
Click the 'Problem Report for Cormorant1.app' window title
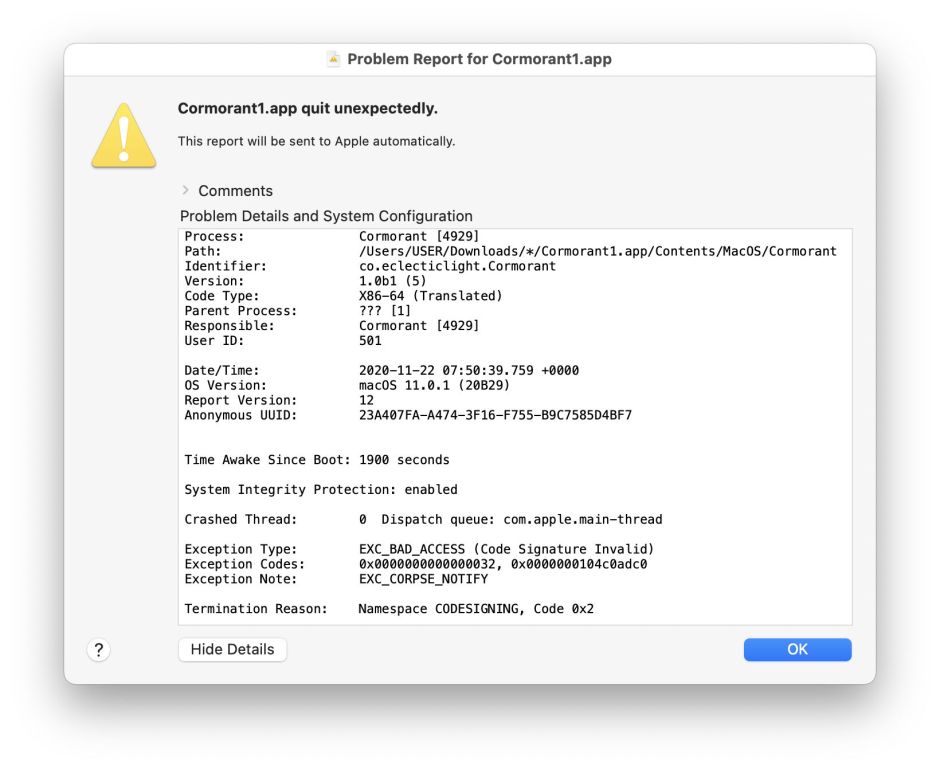(479, 59)
